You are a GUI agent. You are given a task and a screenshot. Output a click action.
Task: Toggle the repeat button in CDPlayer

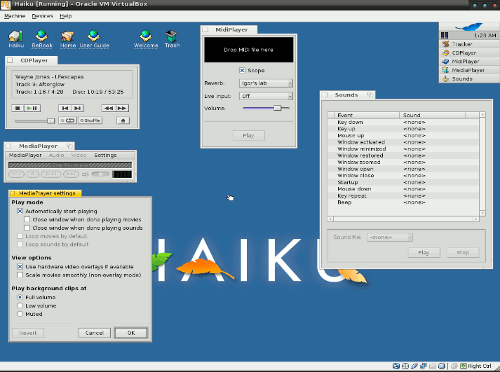[x=68, y=120]
